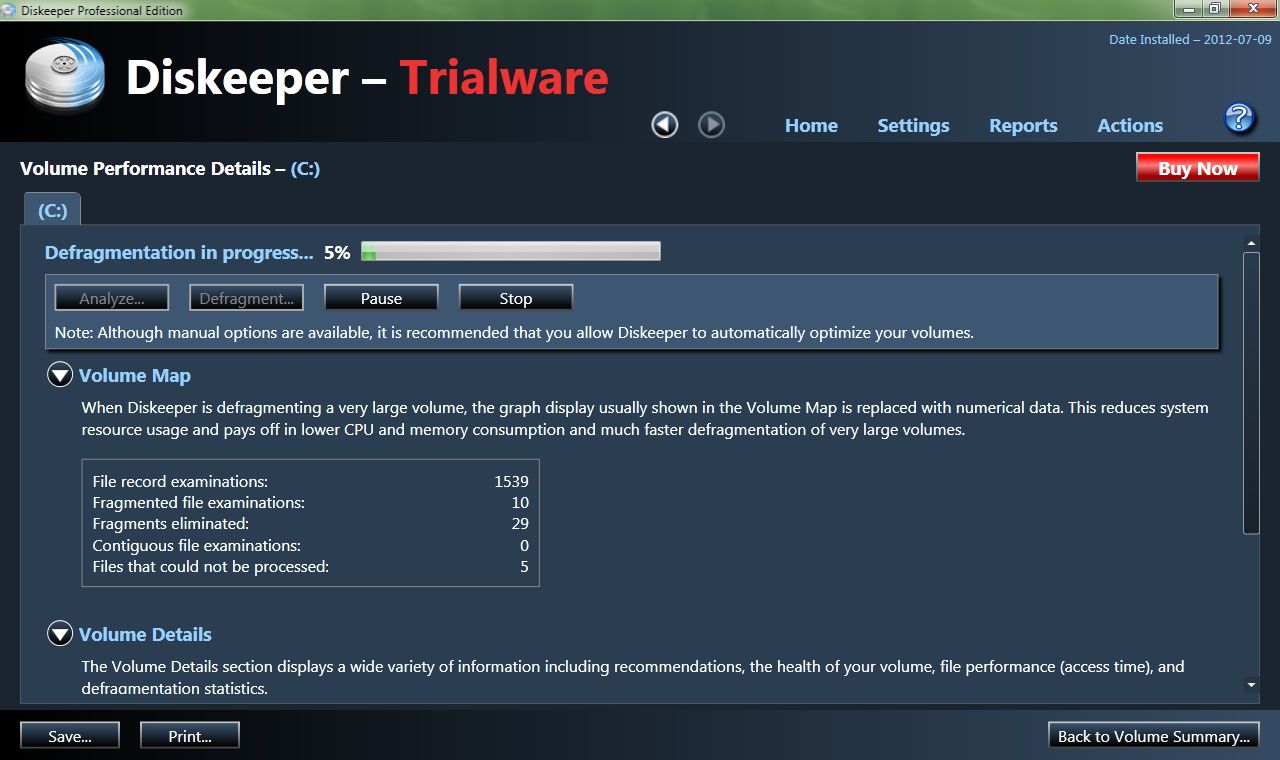Click the Diskeeper disk logo icon
The width and height of the screenshot is (1280, 760).
(64, 74)
